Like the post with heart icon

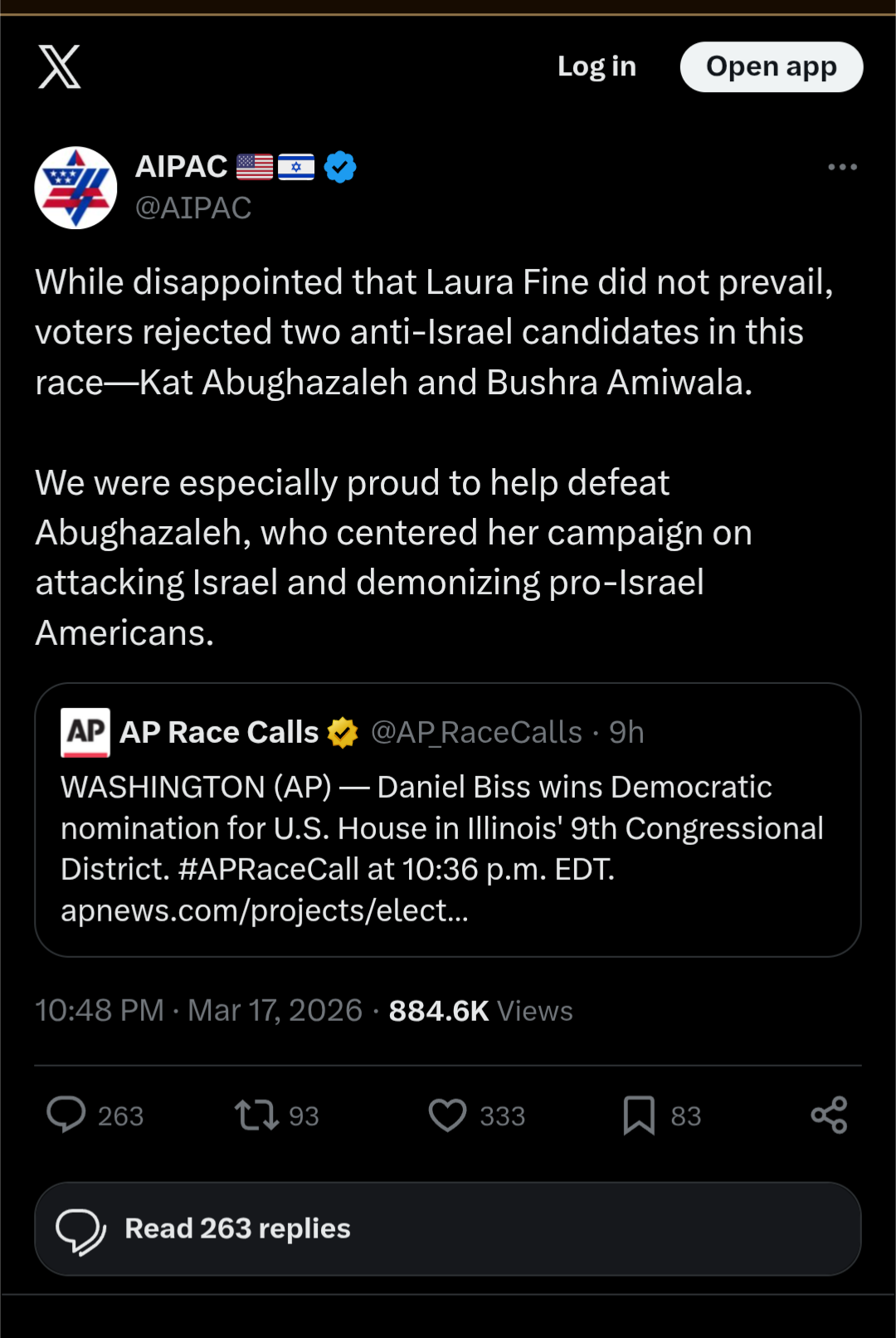(x=447, y=1115)
